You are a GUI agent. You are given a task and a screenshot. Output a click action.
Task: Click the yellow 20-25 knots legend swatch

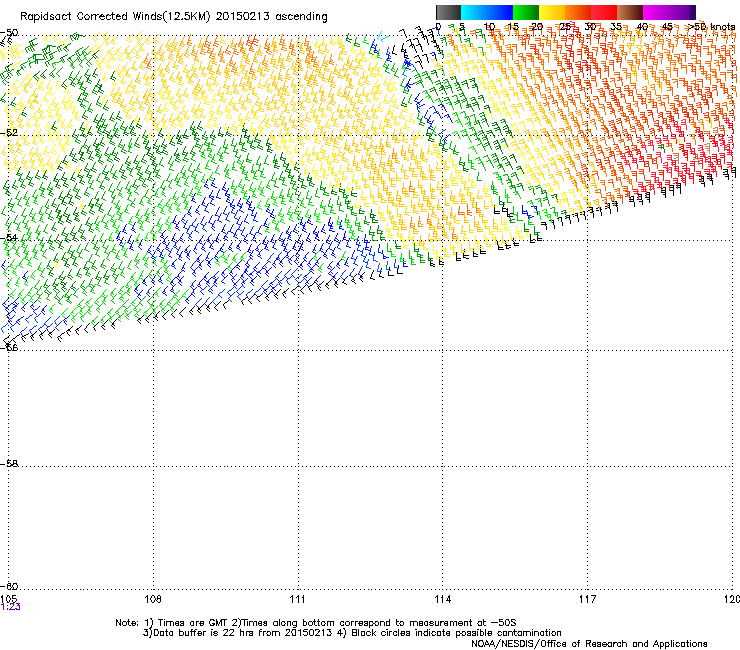[552, 12]
